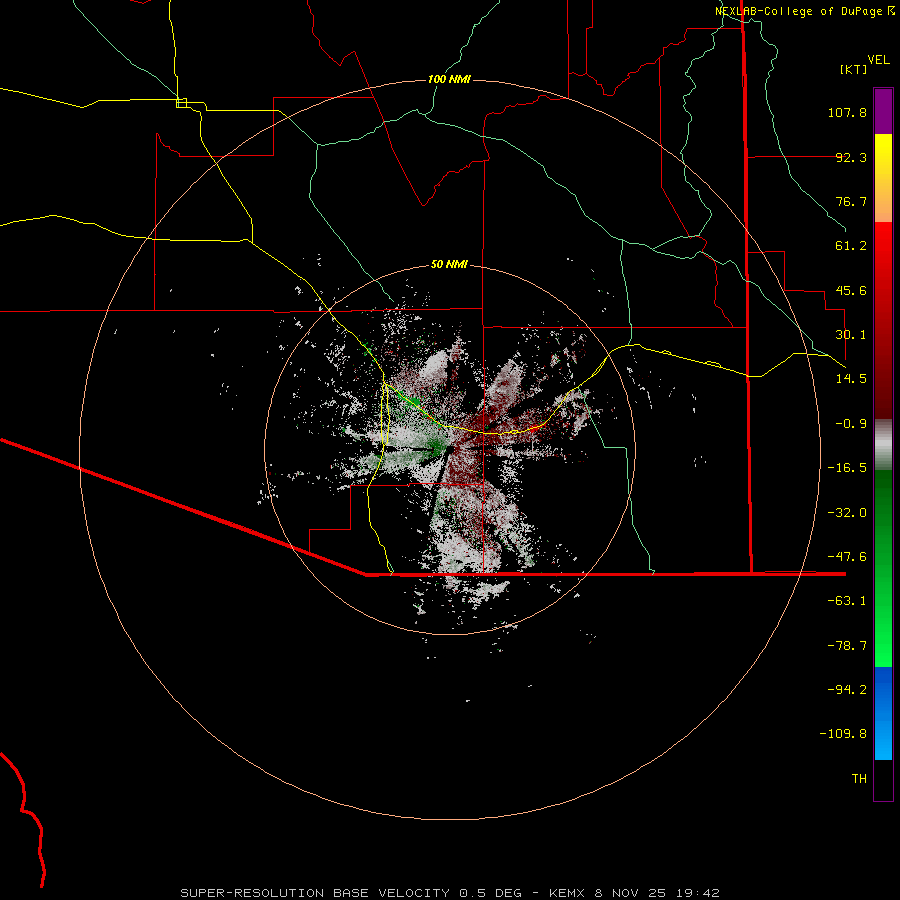This screenshot has height=900, width=900.
Task: Click the -78.7 velocity legend value
Action: coord(847,646)
